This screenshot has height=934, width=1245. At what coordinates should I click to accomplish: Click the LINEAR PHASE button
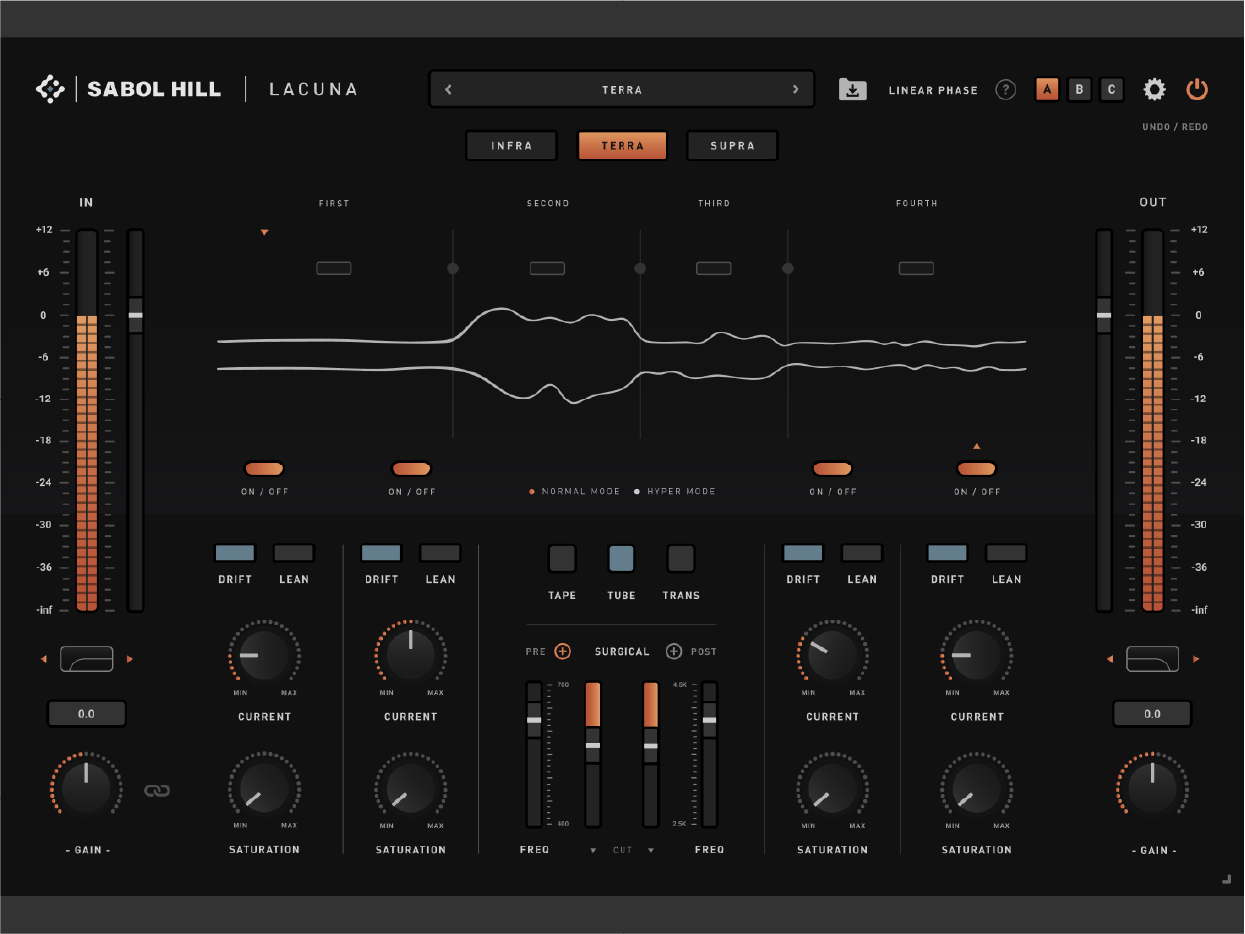point(933,90)
